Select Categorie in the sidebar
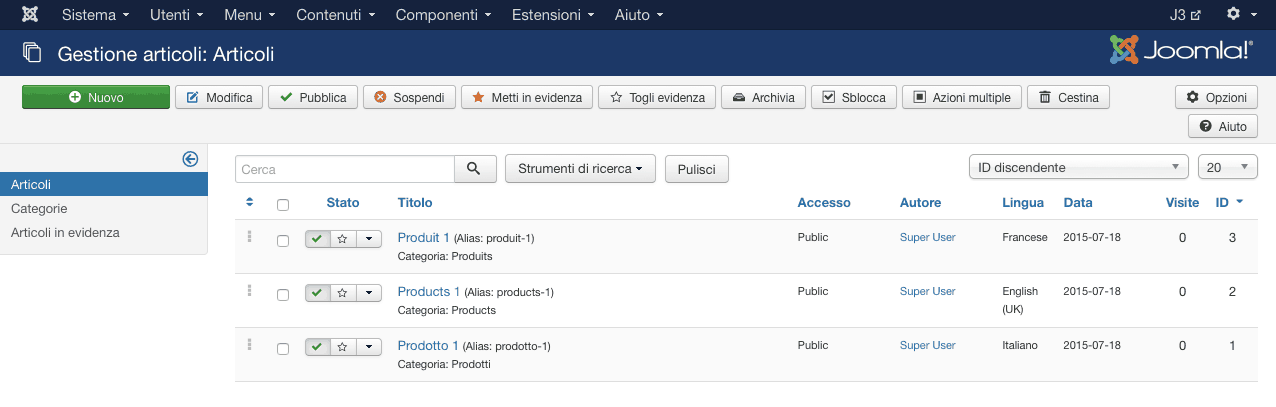 click(39, 208)
